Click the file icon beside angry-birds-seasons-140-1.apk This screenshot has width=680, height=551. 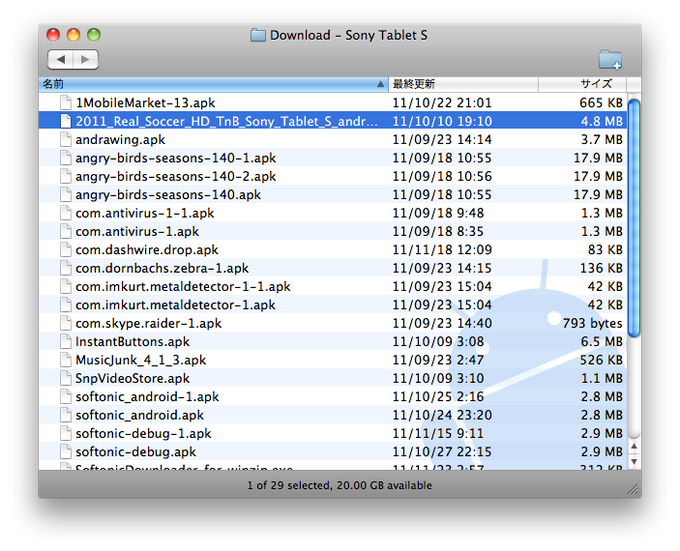pos(66,158)
